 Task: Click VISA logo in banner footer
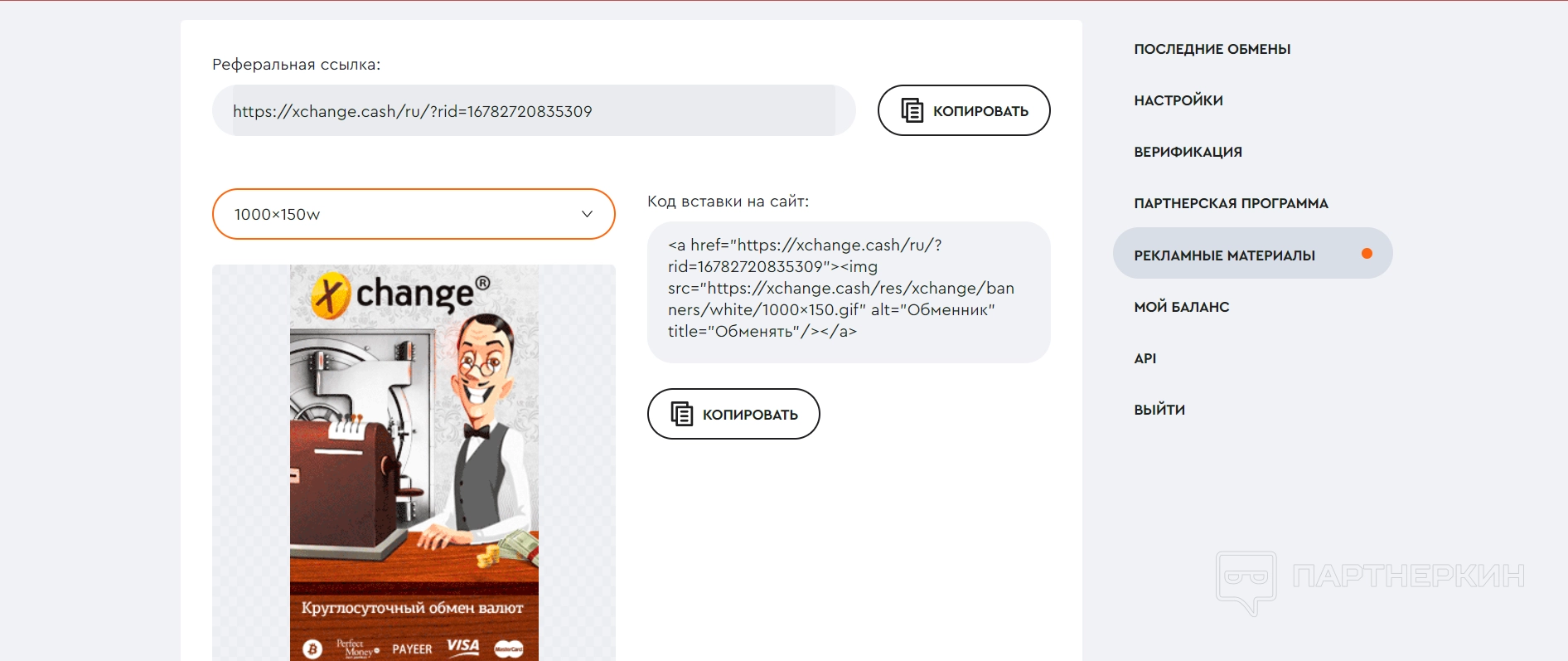(x=462, y=647)
